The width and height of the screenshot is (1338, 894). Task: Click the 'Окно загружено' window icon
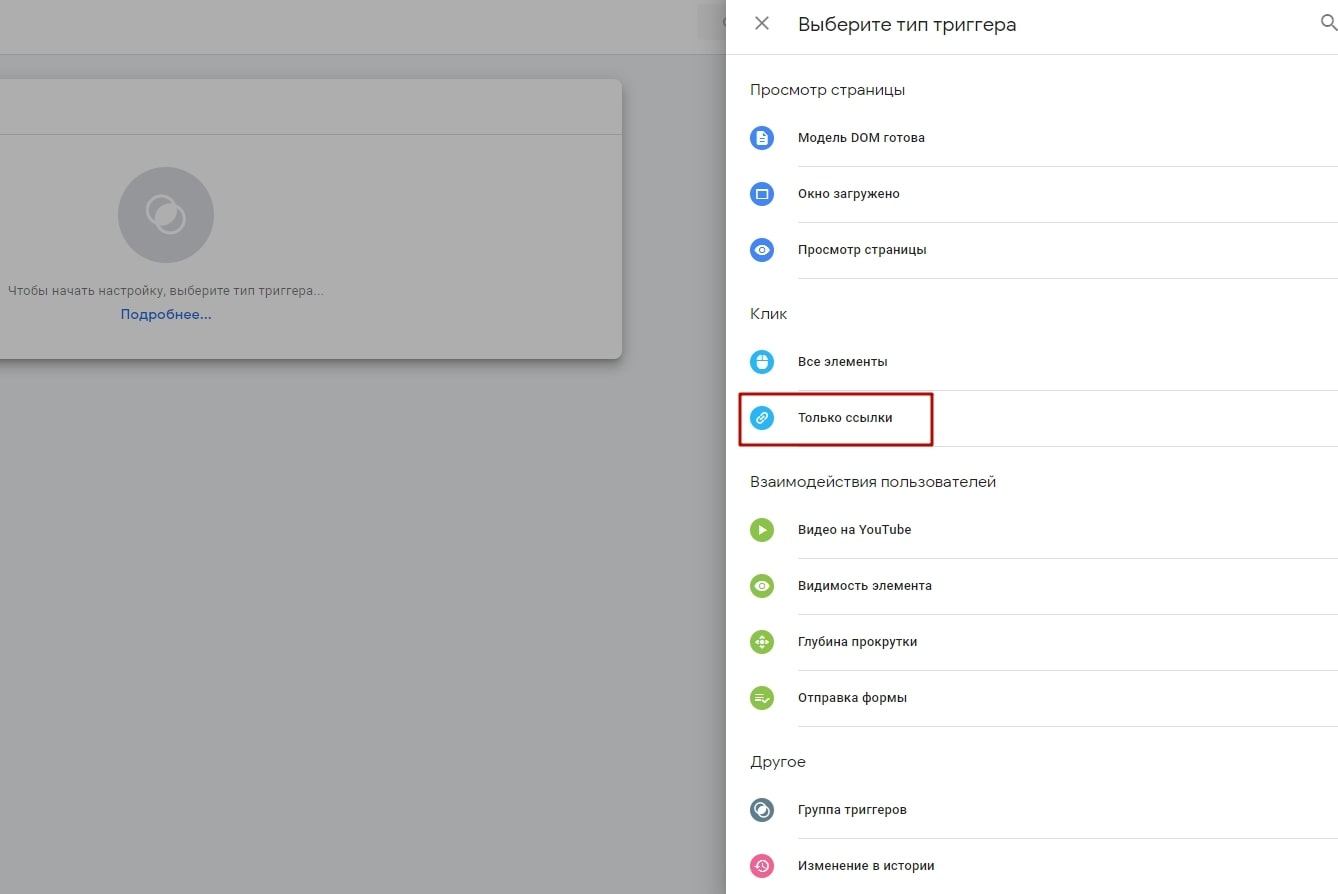coord(762,194)
